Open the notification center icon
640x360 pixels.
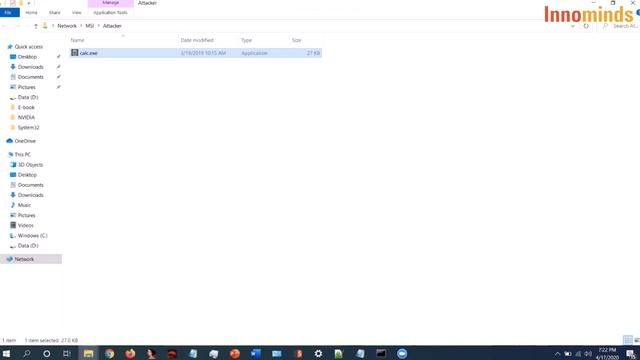[x=631, y=354]
